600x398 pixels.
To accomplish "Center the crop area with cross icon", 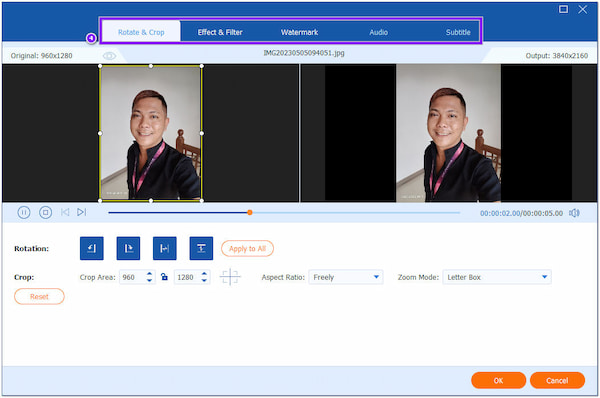I will pos(230,277).
